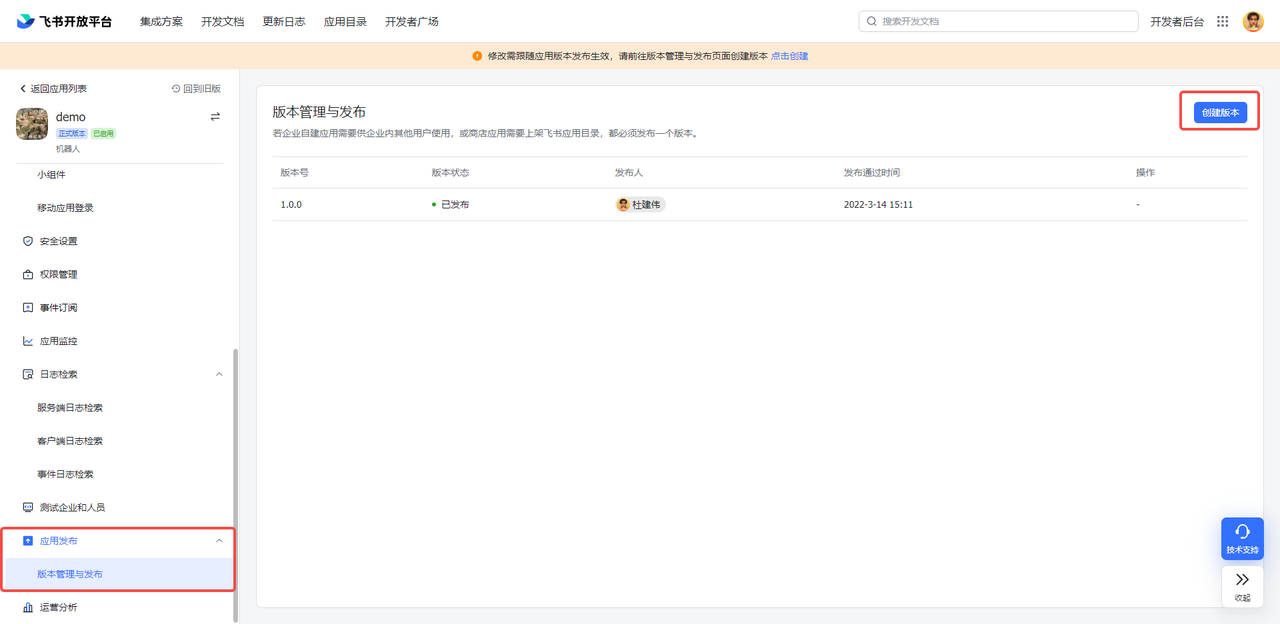Click the 技术支持 headset button
Viewport: 1280px width, 624px height.
point(1242,538)
